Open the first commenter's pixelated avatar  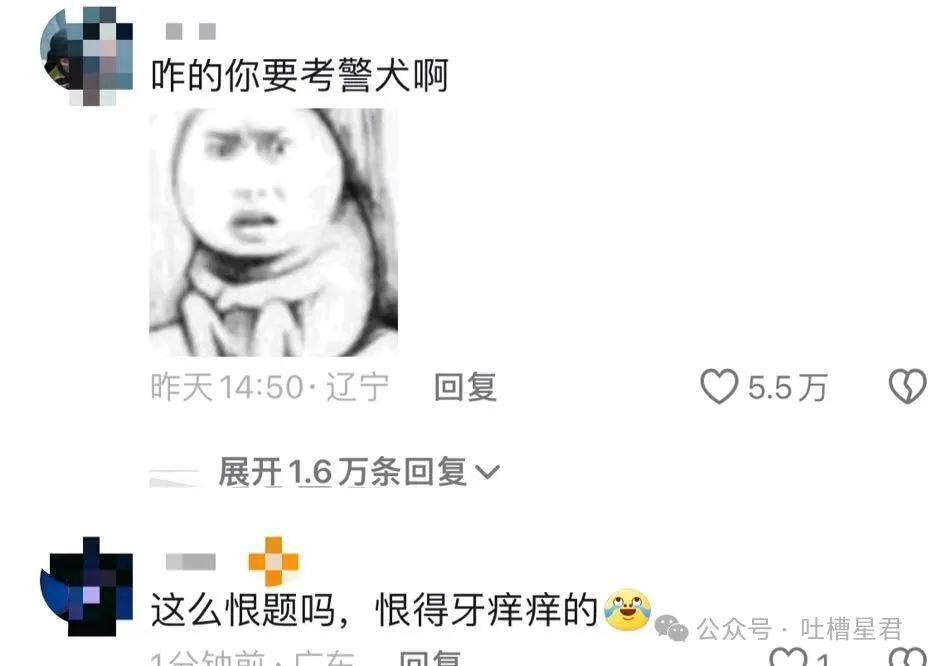tap(87, 56)
